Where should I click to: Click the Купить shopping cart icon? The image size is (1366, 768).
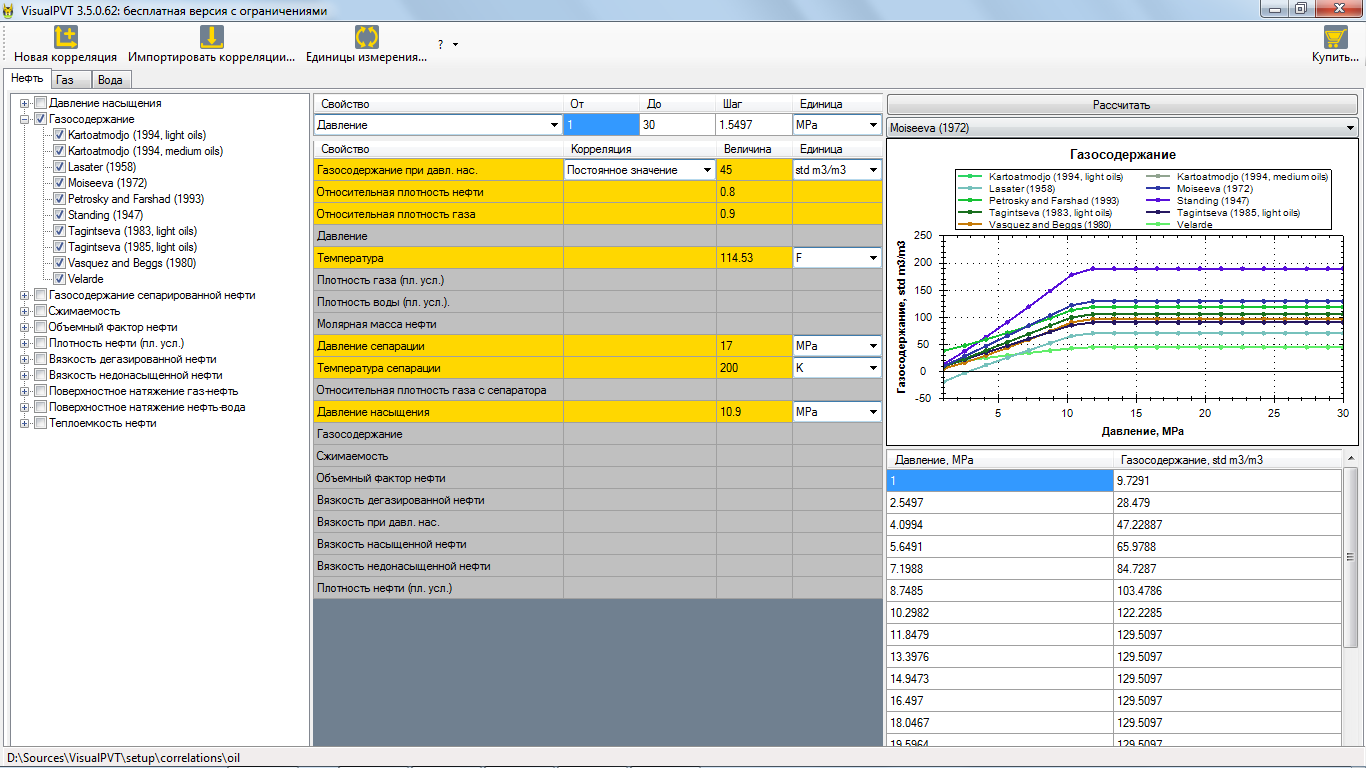(x=1334, y=38)
